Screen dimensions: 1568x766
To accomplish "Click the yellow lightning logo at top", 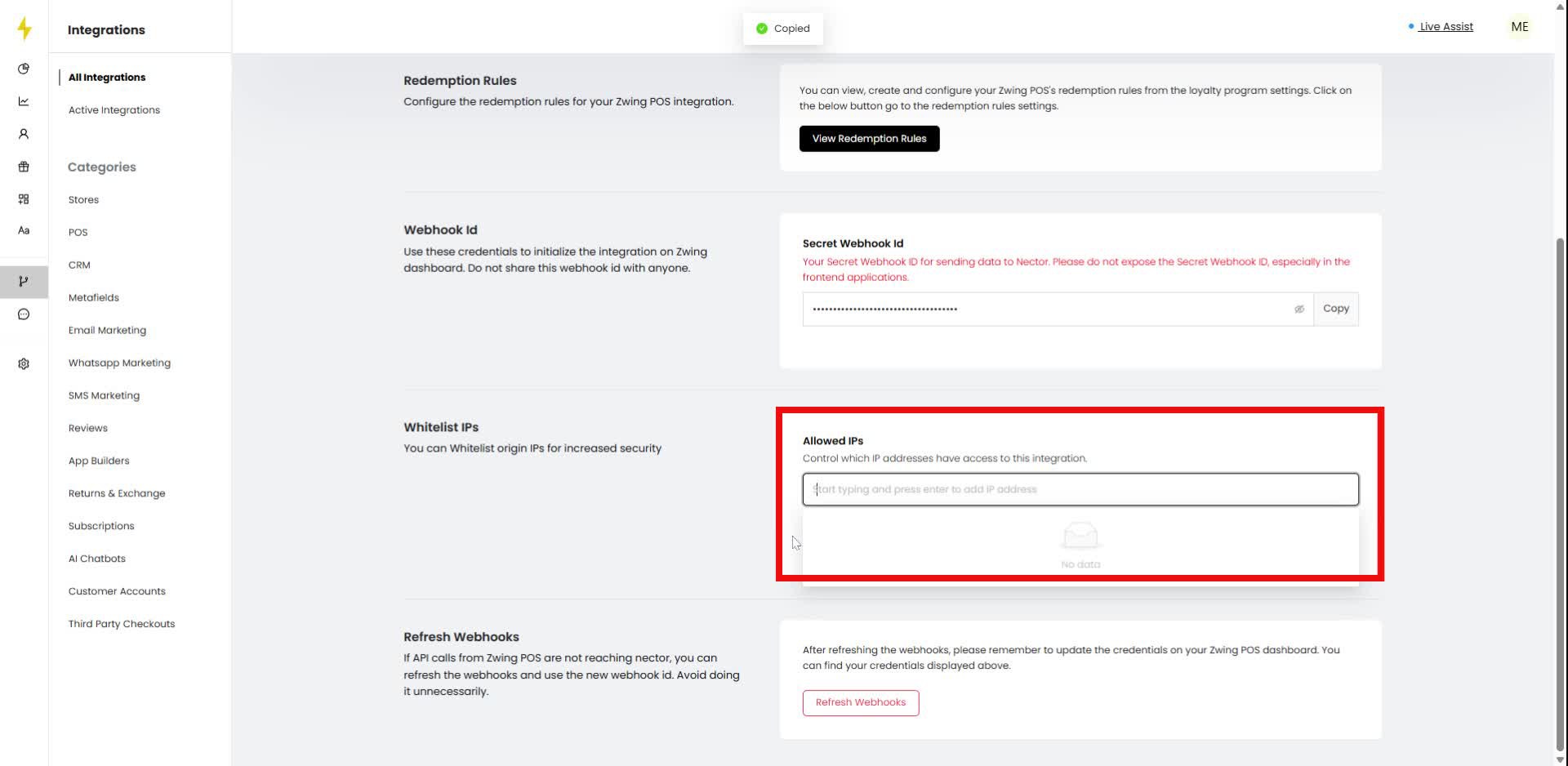I will [x=24, y=28].
